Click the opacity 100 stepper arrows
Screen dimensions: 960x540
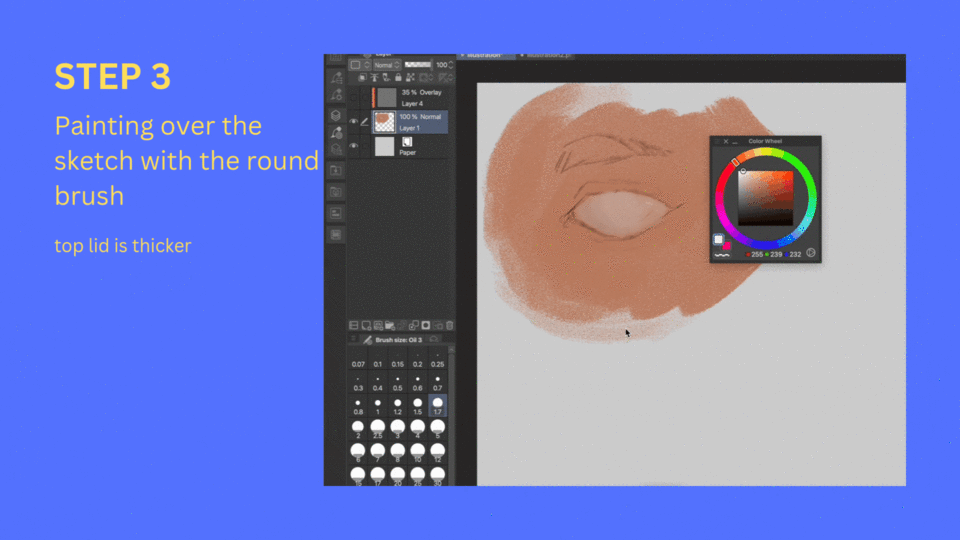(451, 65)
